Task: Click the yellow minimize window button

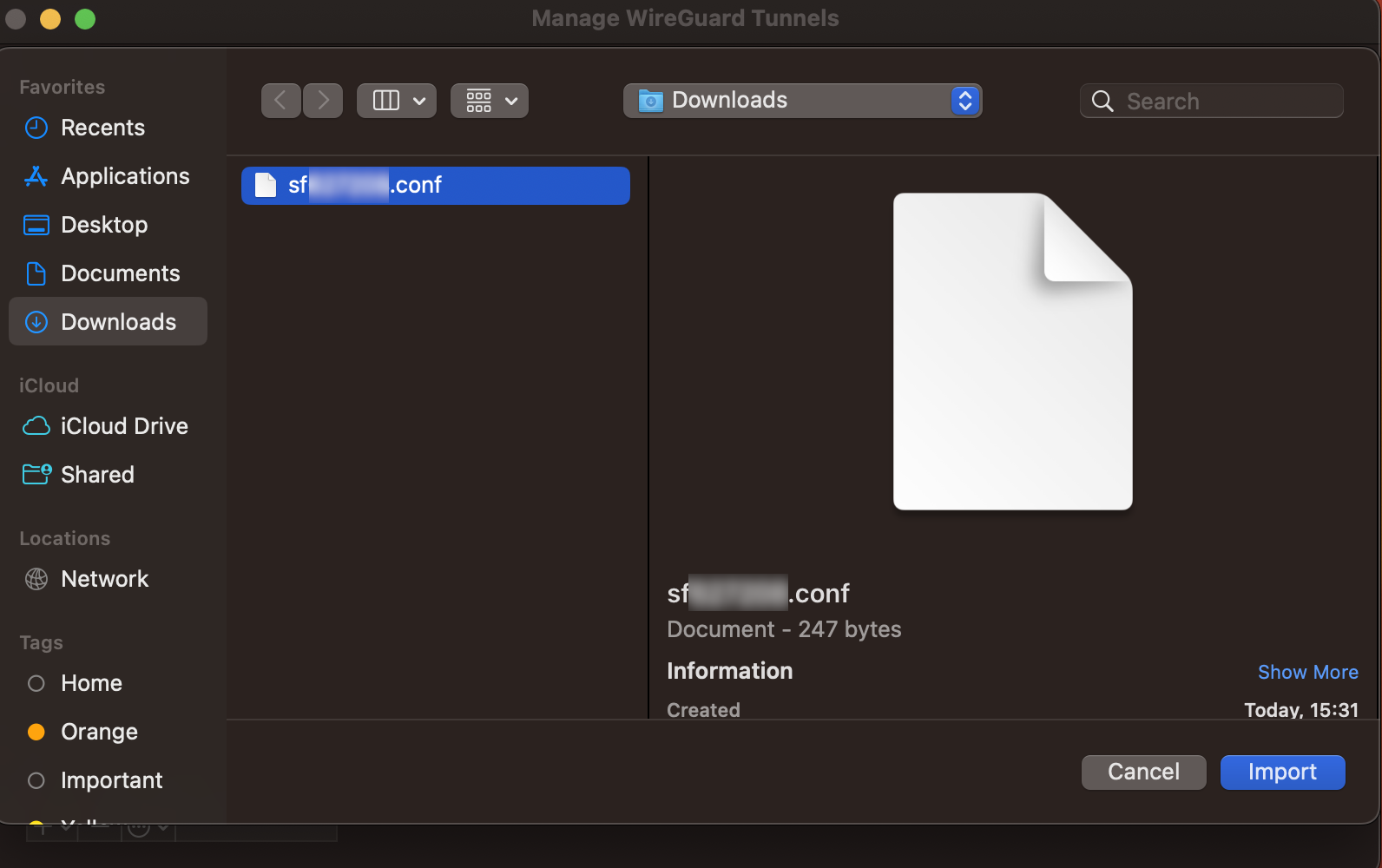Action: pos(50,19)
